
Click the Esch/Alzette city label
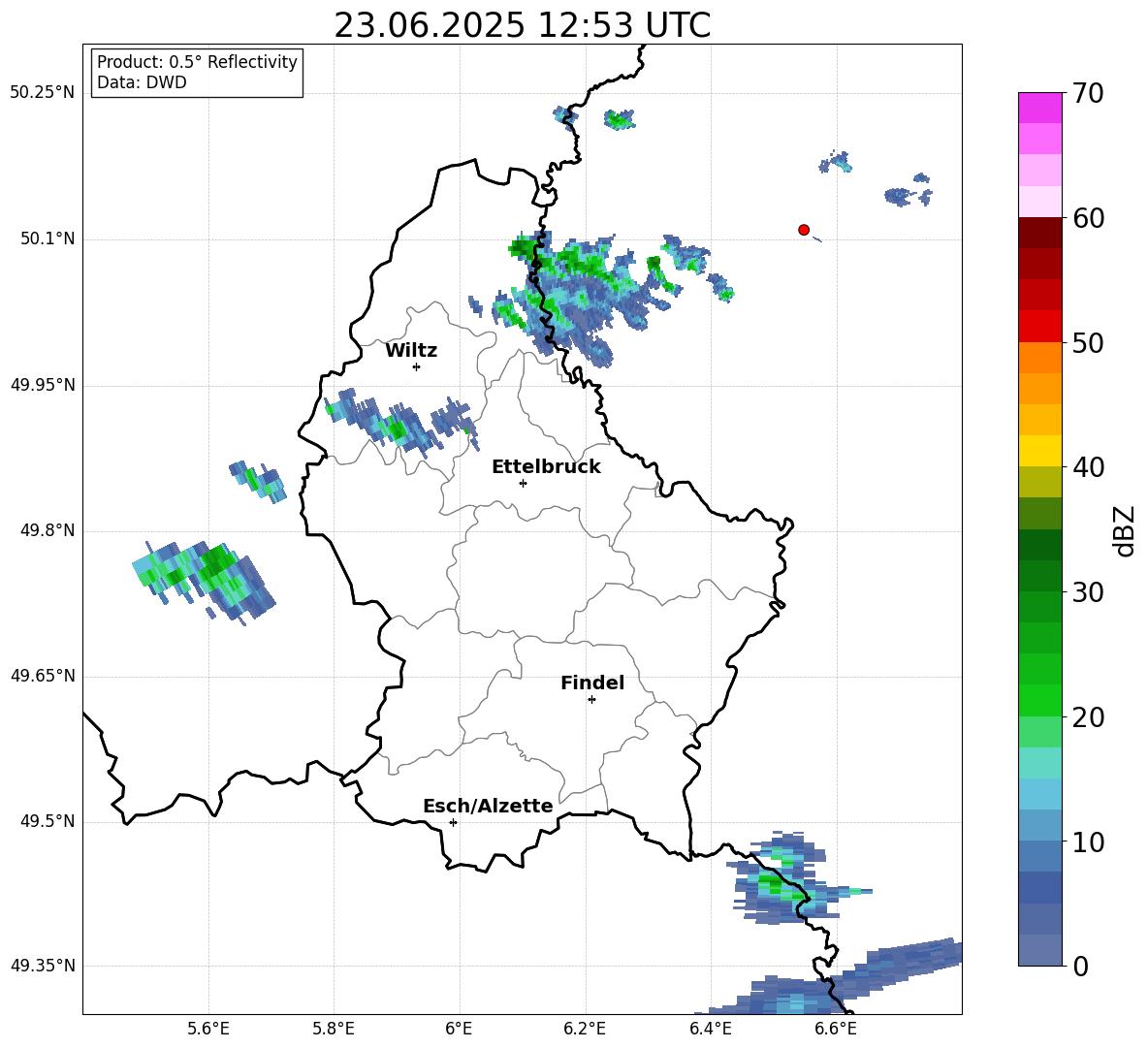click(x=488, y=807)
